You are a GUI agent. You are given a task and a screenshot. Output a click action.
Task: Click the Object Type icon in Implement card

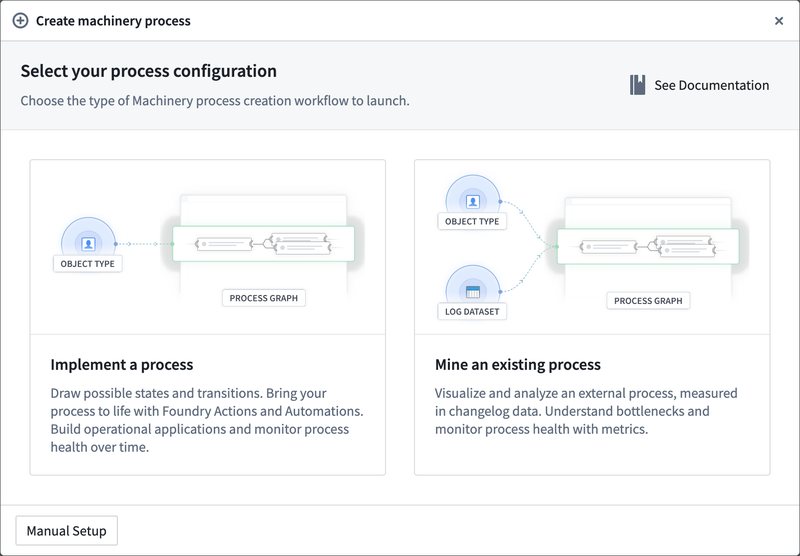88,244
